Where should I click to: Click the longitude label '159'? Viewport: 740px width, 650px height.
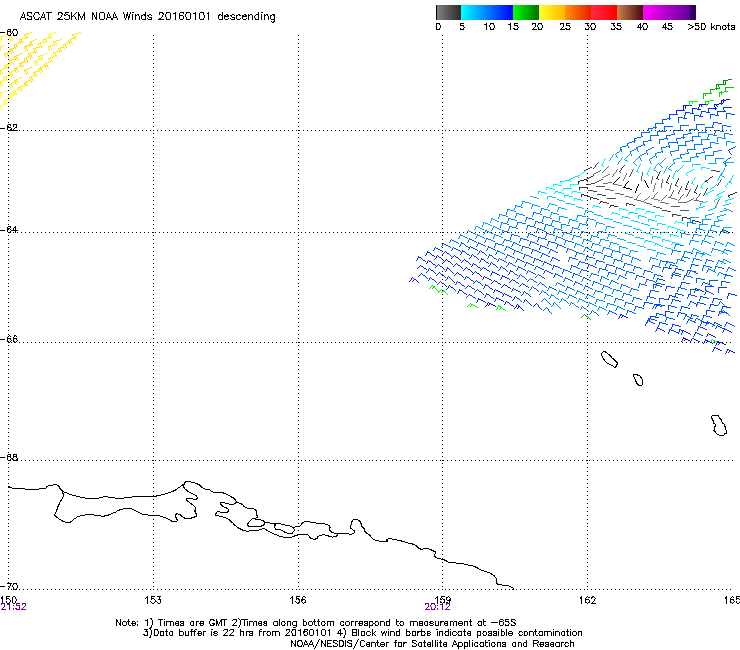pyautogui.click(x=442, y=599)
